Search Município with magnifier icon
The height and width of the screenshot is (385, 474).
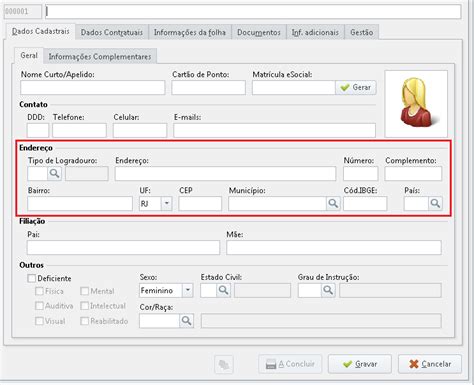(333, 203)
